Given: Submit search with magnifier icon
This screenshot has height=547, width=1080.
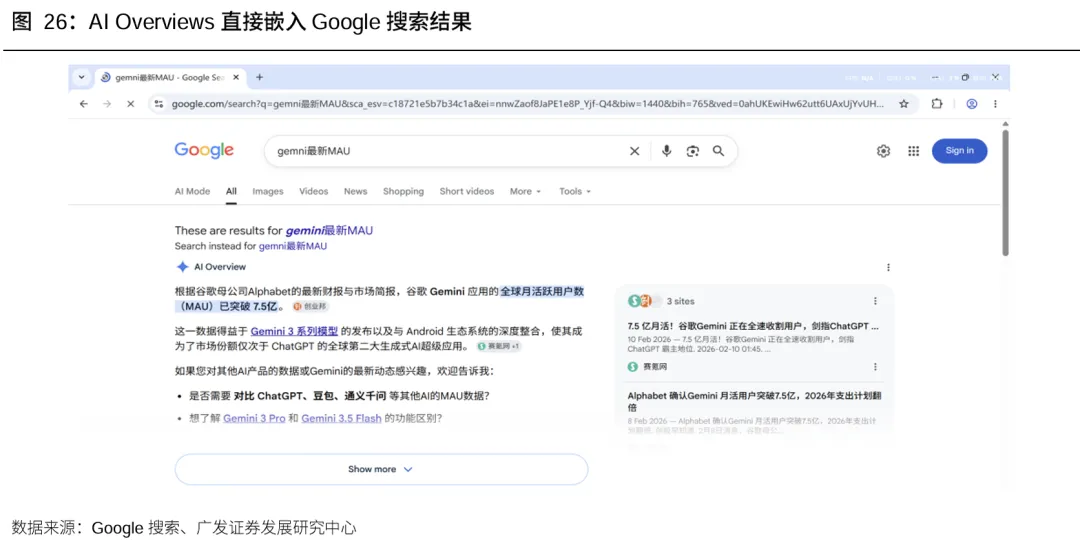Looking at the screenshot, I should point(718,151).
